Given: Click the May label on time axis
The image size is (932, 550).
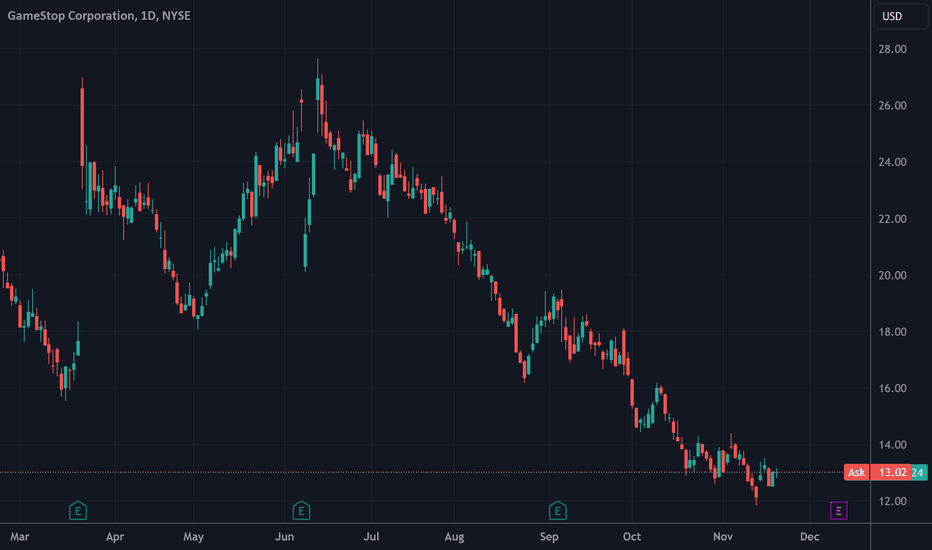Looking at the screenshot, I should coord(193,536).
